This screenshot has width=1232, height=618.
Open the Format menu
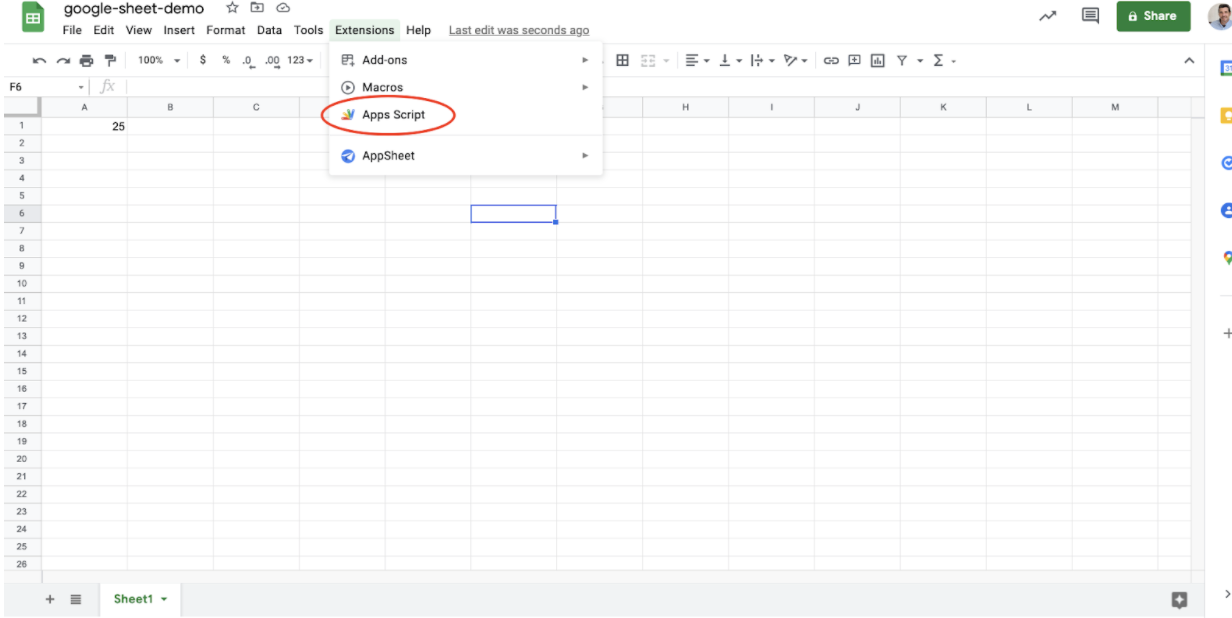pos(226,30)
